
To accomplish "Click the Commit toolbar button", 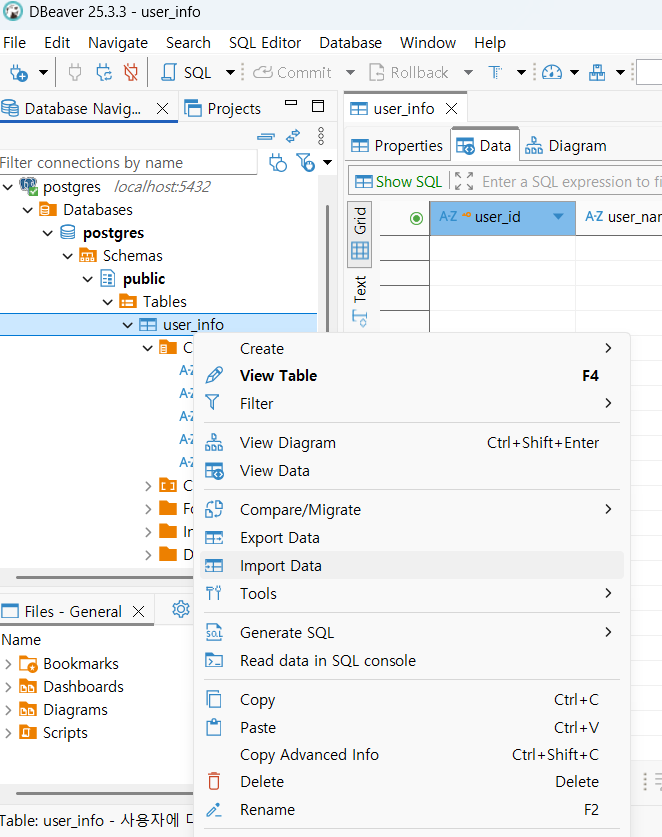I will [x=292, y=73].
